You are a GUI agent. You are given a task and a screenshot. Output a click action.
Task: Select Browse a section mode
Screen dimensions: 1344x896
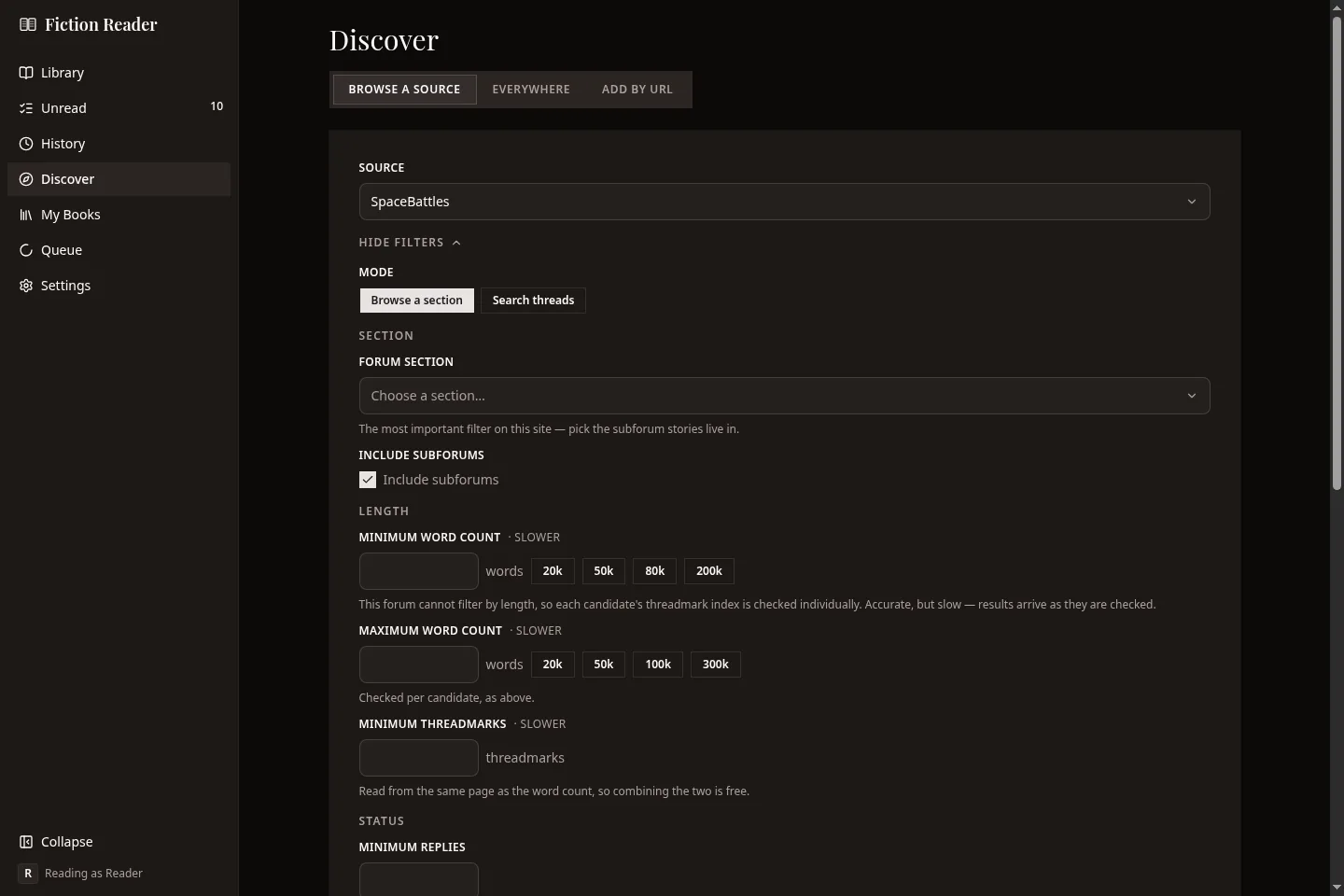tap(417, 301)
